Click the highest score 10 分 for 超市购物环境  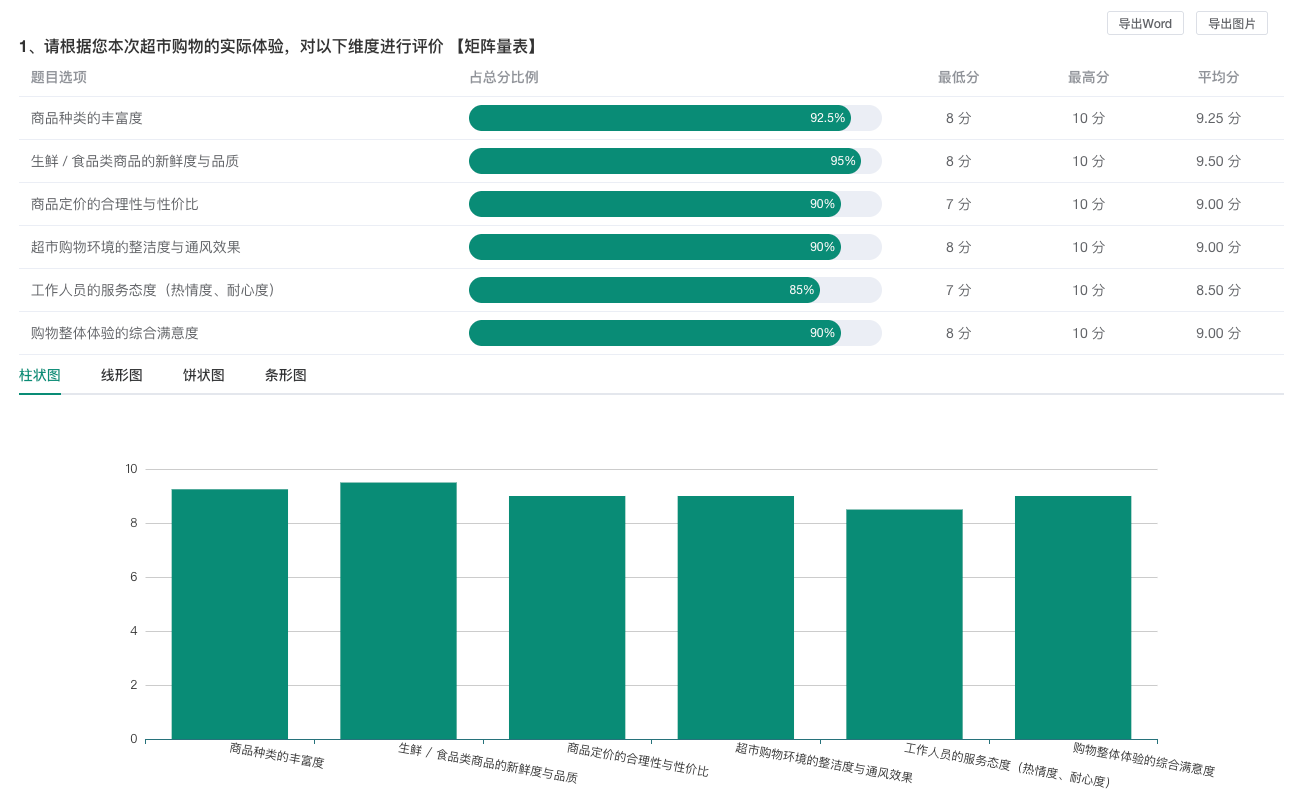pos(1088,247)
